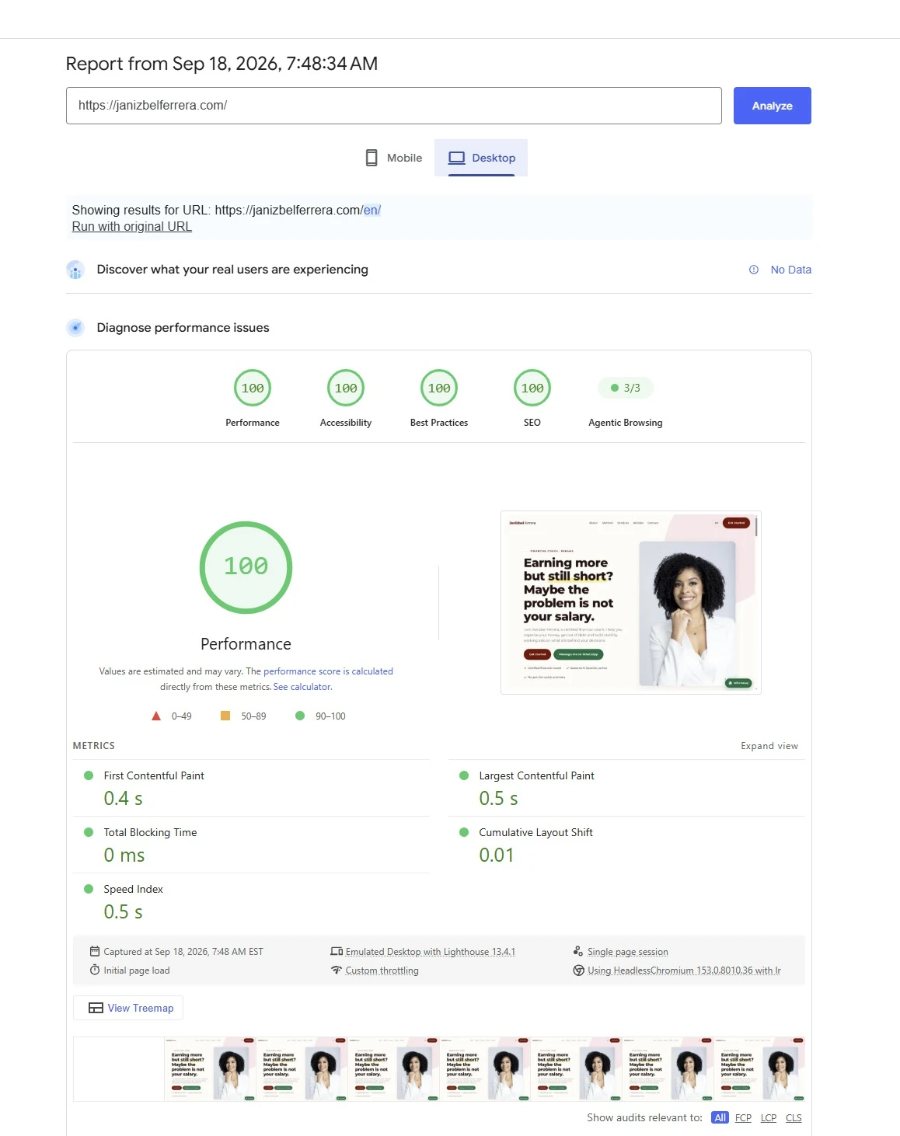900x1136 pixels.
Task: Click the Total Blocking Time metric
Action: (251, 845)
